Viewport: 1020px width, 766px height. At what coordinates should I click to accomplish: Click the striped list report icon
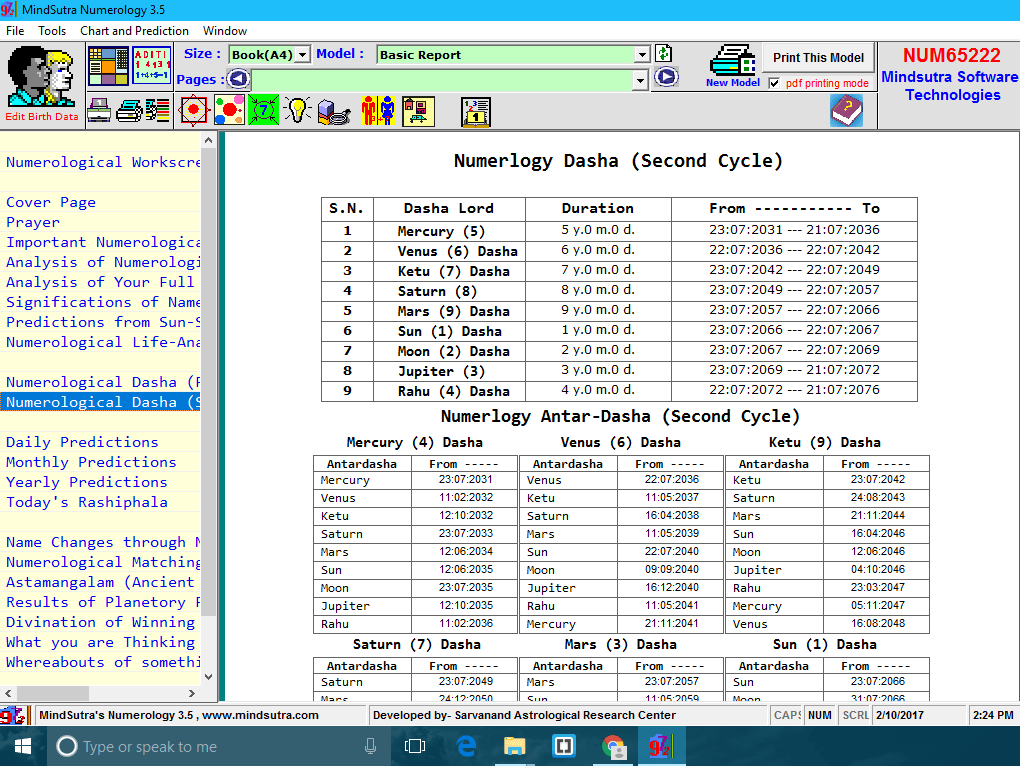(x=157, y=111)
